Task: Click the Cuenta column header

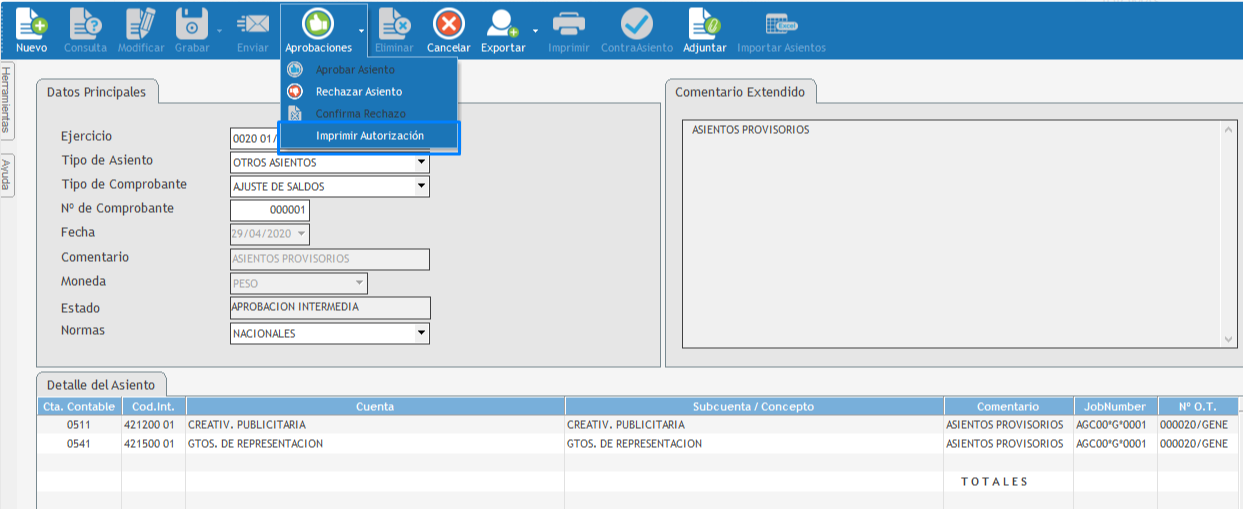Action: point(375,407)
